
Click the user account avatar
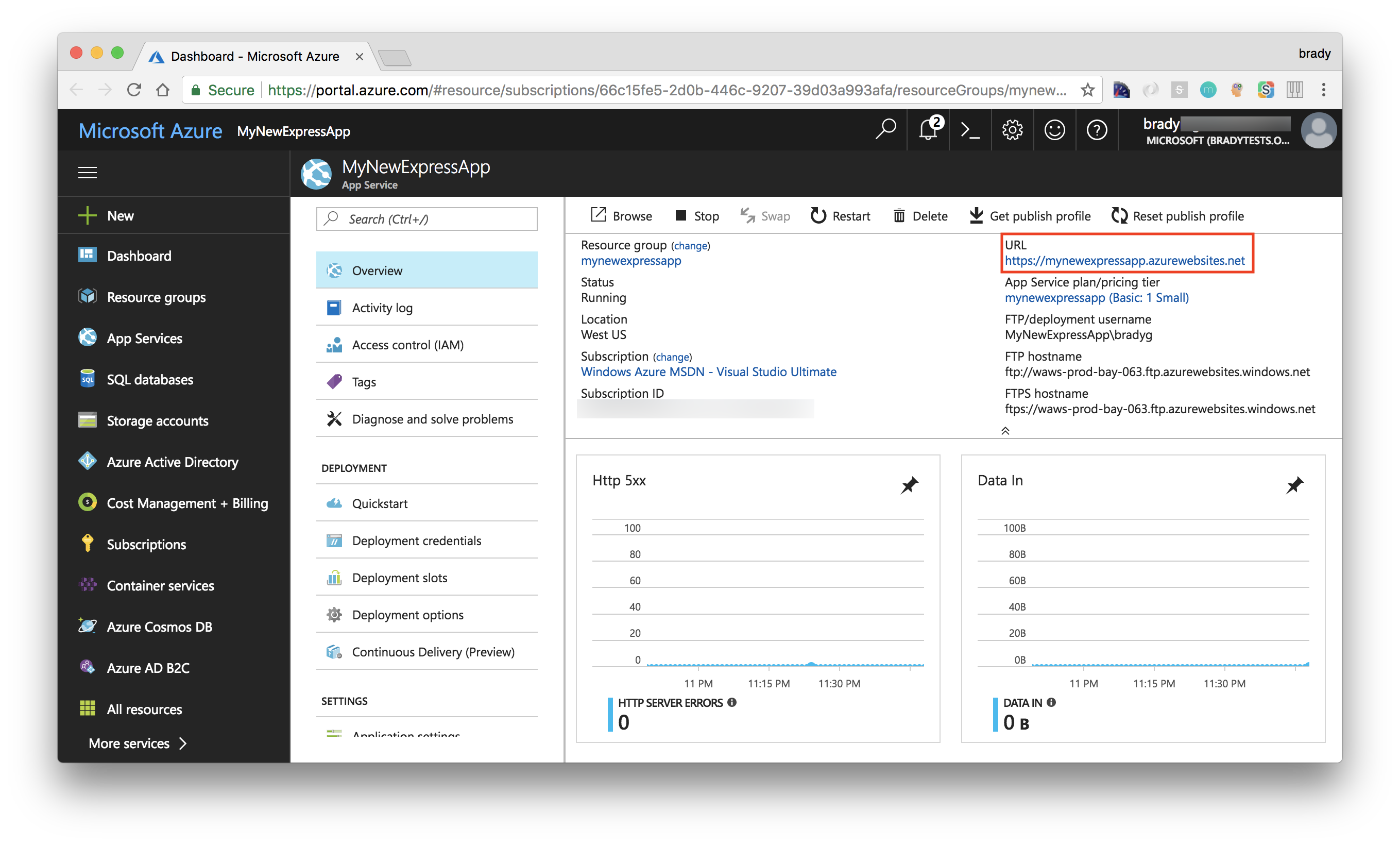[1319, 131]
